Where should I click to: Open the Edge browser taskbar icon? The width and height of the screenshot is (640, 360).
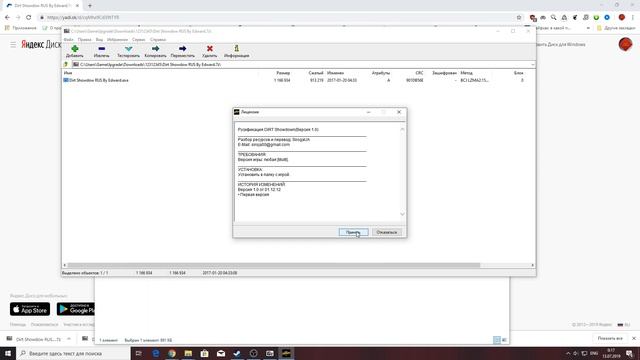156,353
